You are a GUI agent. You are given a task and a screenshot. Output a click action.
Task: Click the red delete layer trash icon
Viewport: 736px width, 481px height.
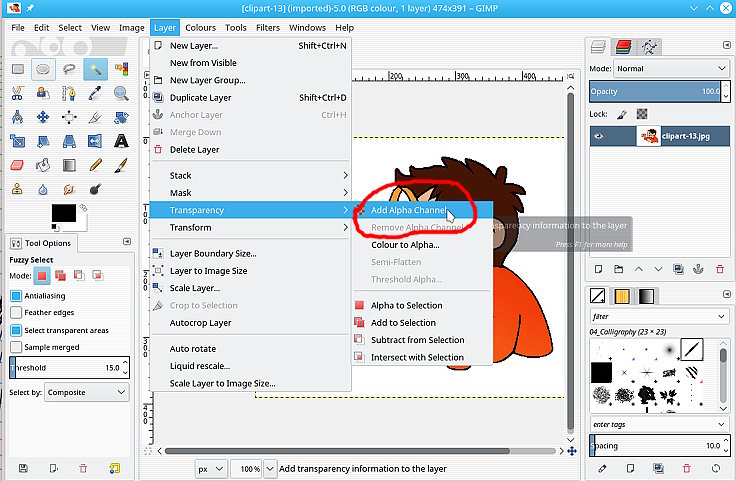coord(720,269)
